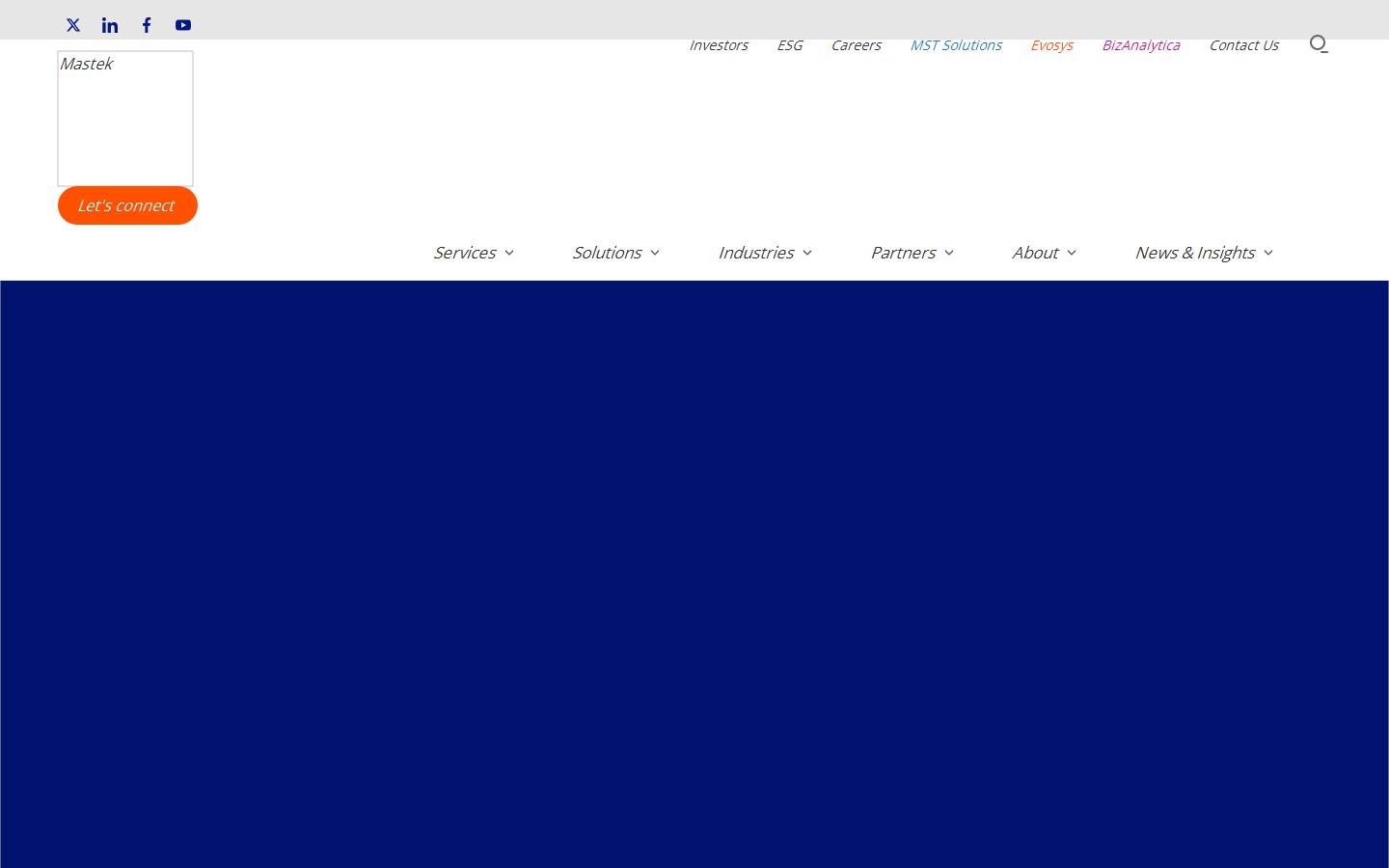1389x868 pixels.
Task: Visit the MST Solutions link
Action: [956, 44]
